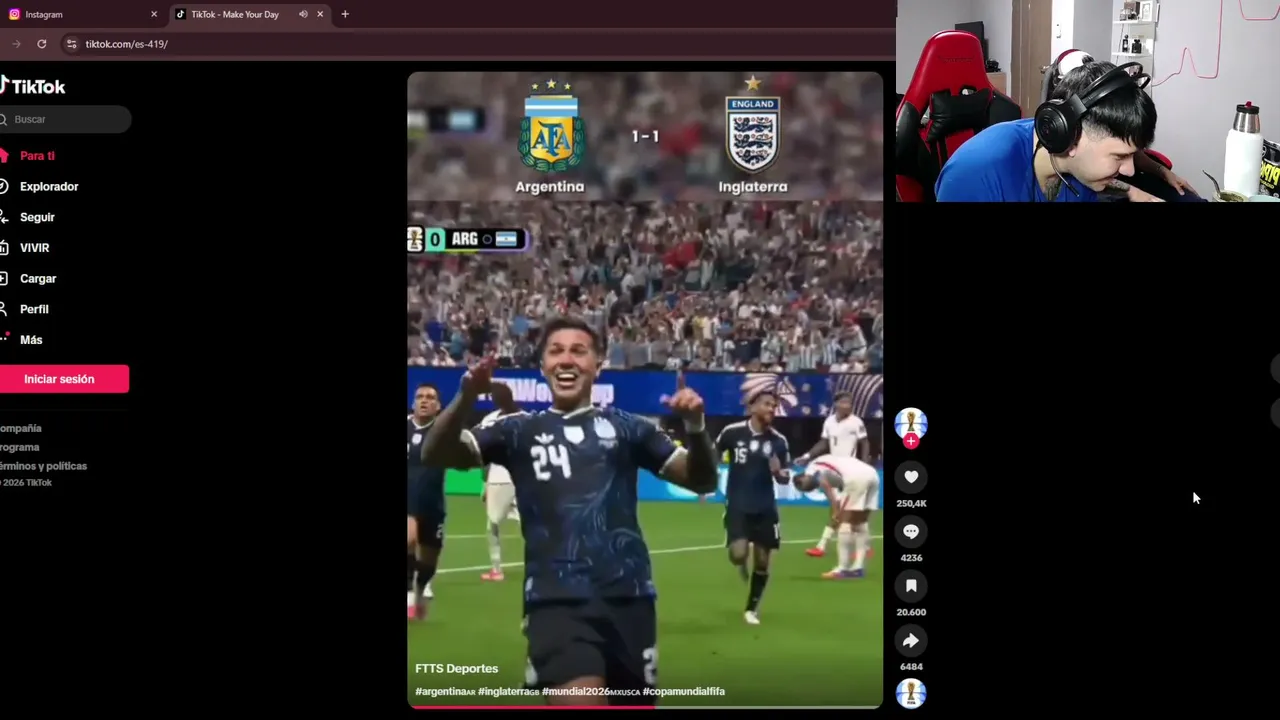Open the FTTS Deportes creator name
The height and width of the screenshot is (720, 1280).
click(456, 668)
